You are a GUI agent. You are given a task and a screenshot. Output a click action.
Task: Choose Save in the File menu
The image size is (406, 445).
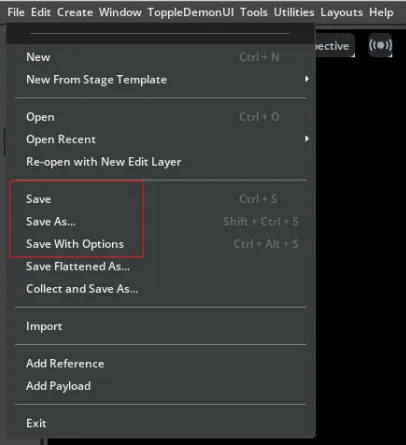click(160, 199)
